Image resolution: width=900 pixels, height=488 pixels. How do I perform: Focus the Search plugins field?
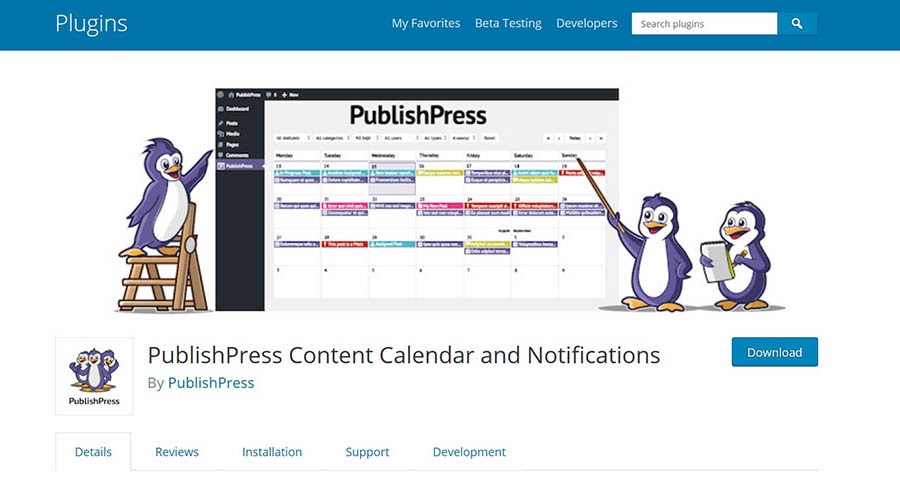click(704, 24)
